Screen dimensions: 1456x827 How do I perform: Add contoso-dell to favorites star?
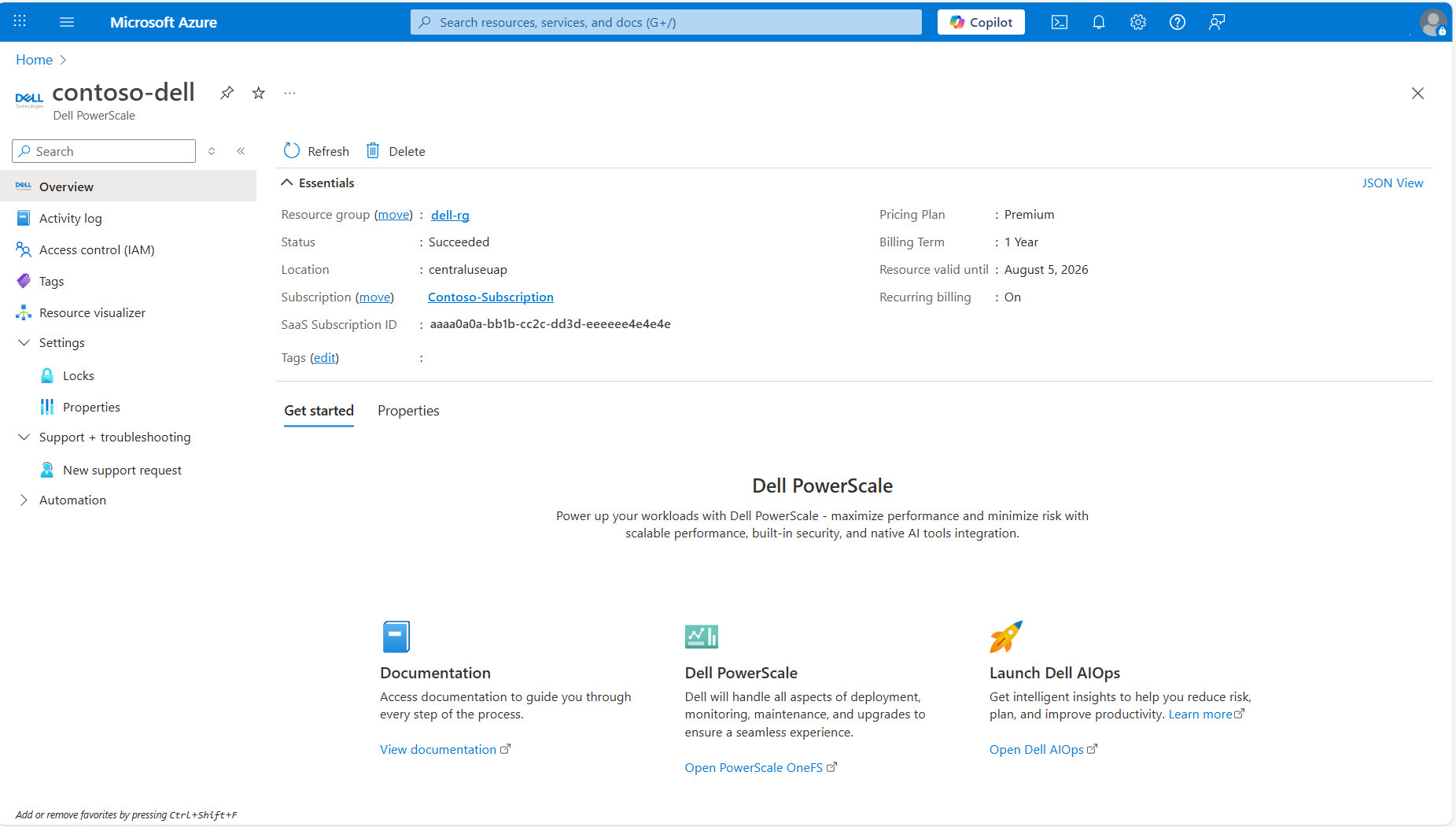coord(259,93)
